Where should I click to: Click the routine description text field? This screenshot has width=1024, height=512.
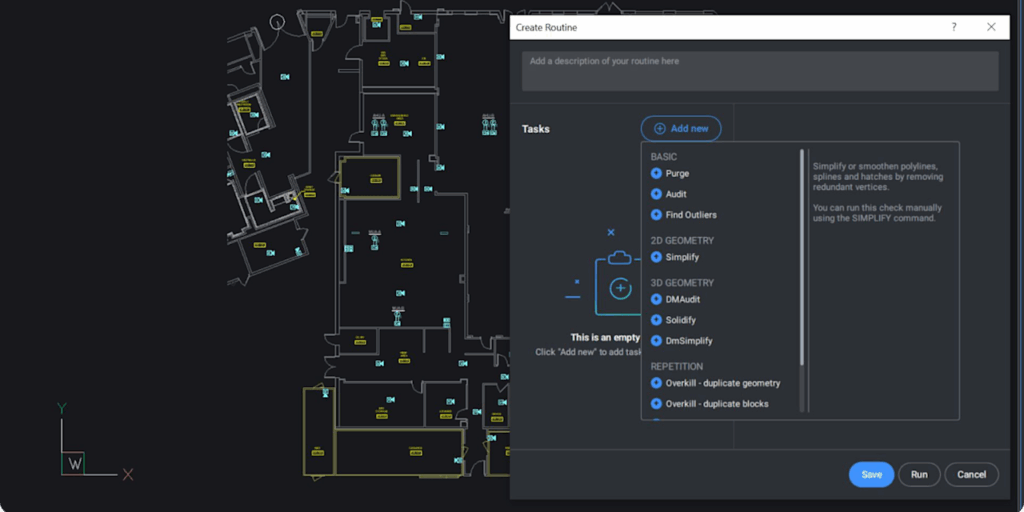[x=759, y=71]
